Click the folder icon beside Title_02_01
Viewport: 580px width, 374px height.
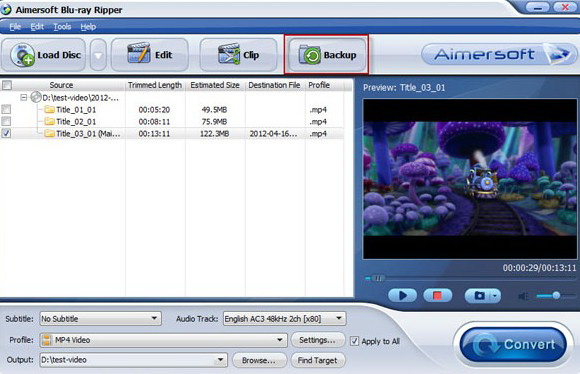(x=49, y=121)
